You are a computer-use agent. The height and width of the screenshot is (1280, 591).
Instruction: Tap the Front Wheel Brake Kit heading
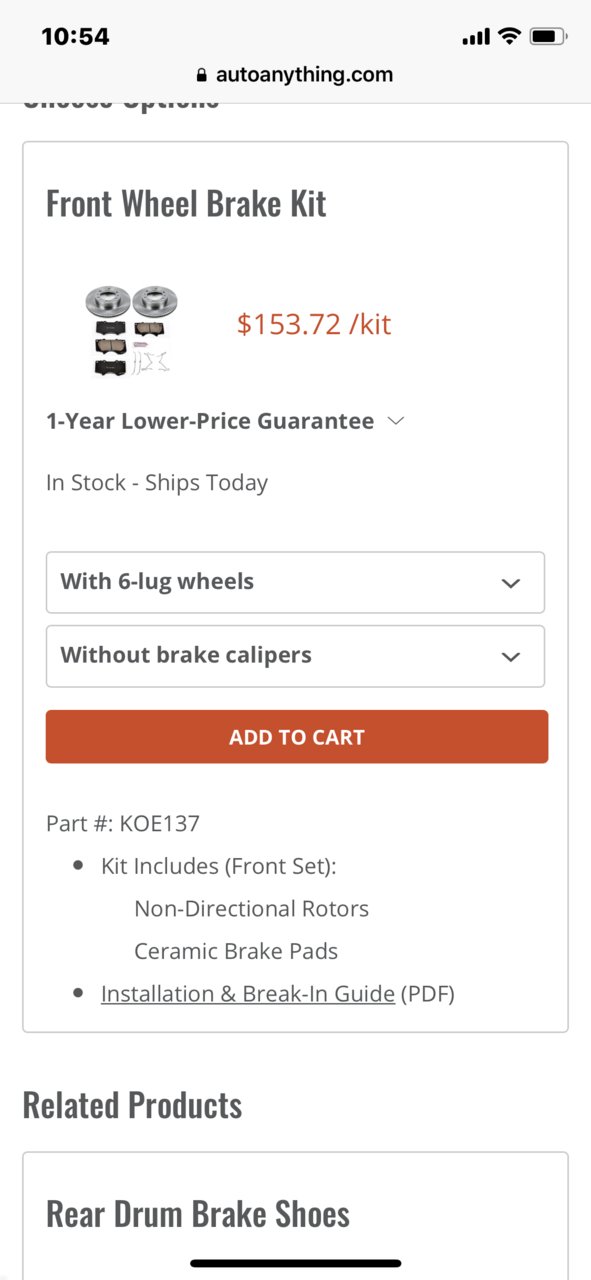(186, 204)
